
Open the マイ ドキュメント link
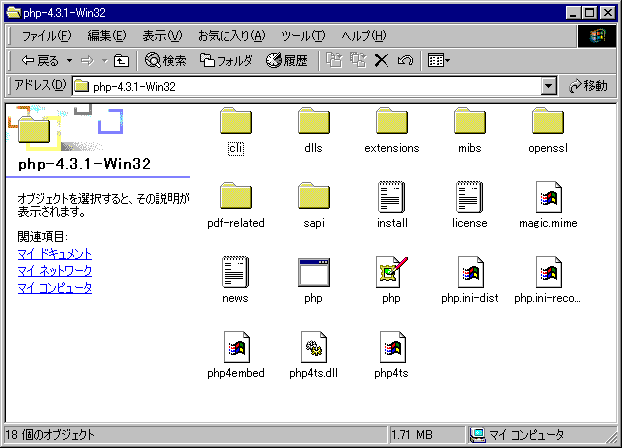(x=55, y=254)
